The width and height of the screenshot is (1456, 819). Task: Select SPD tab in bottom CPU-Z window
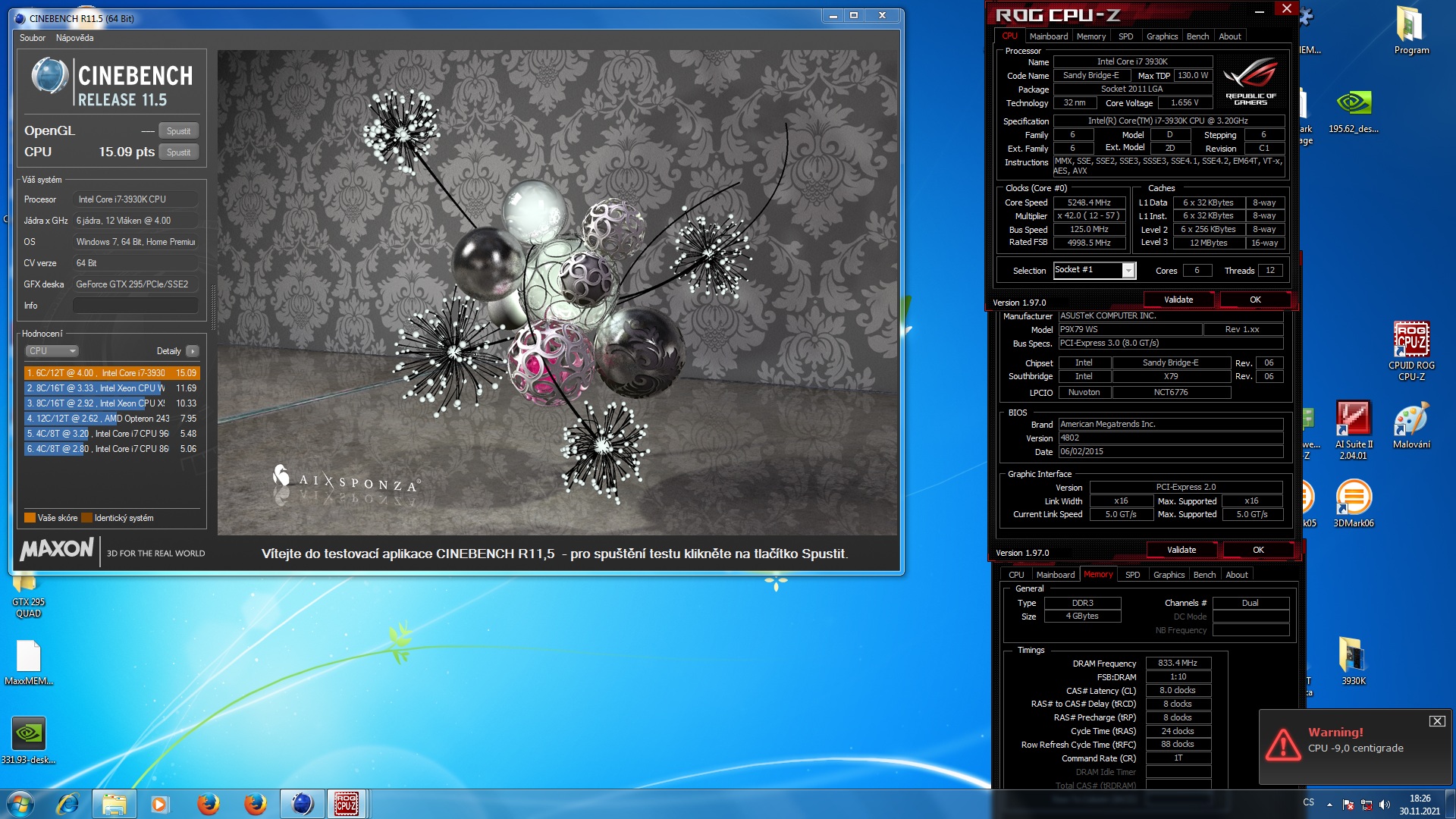point(1132,575)
